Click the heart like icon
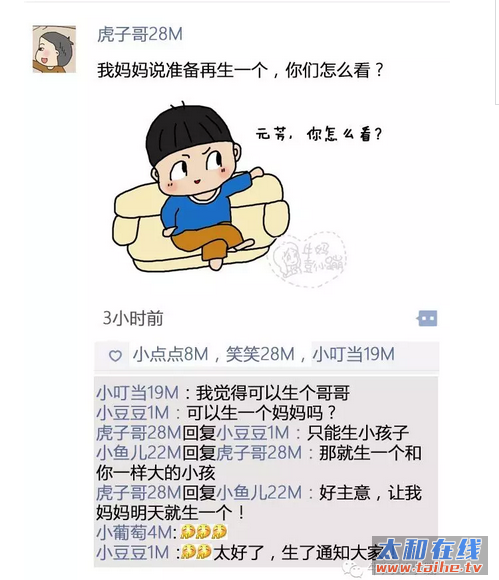Viewport: 499px width, 580px height. point(115,355)
